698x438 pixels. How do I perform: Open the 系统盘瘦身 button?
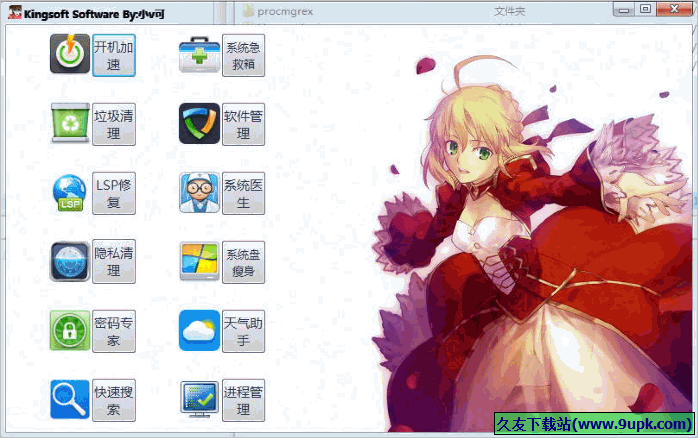click(x=243, y=262)
